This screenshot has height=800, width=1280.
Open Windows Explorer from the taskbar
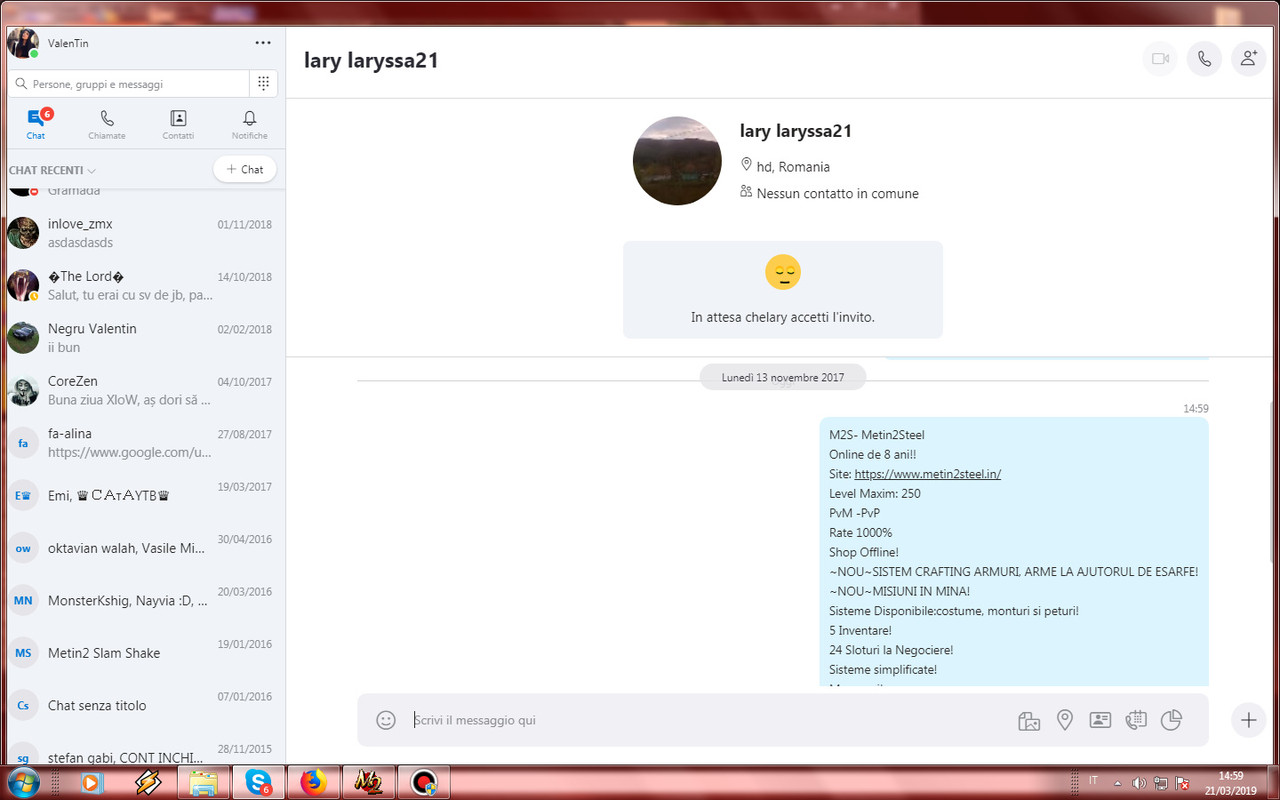point(204,782)
